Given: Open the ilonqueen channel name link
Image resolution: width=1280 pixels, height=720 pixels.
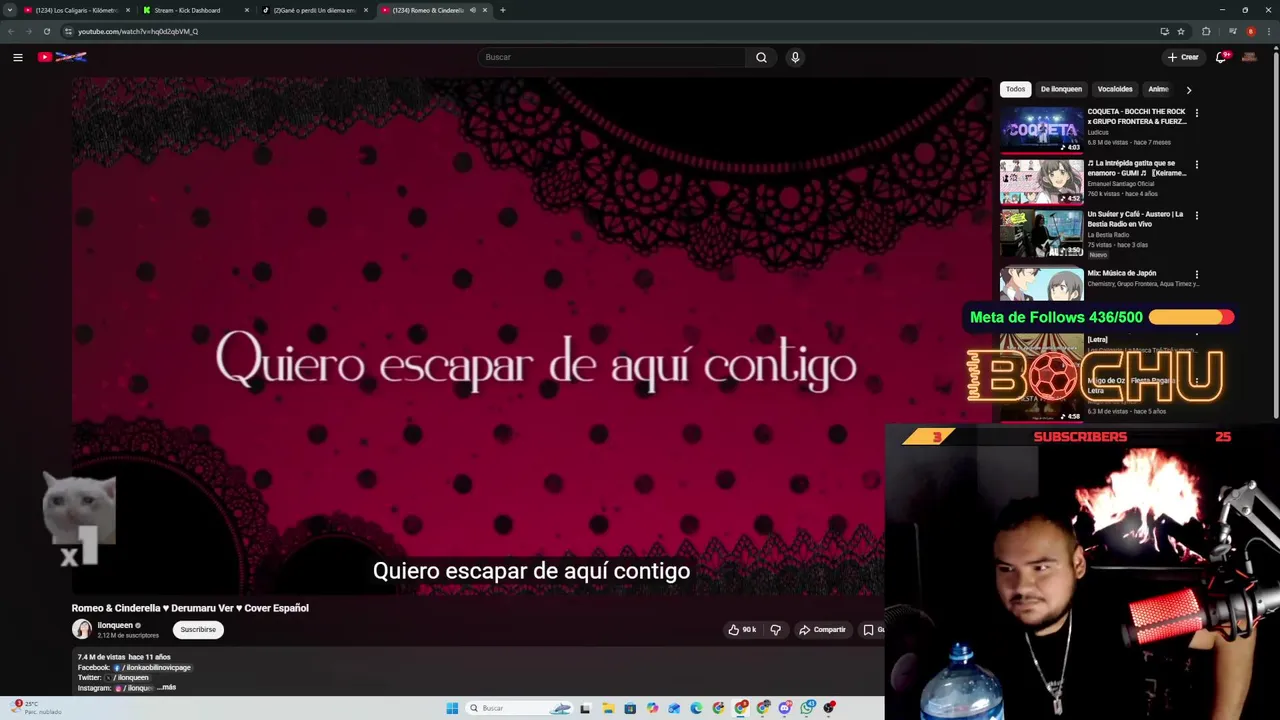Looking at the screenshot, I should point(115,625).
